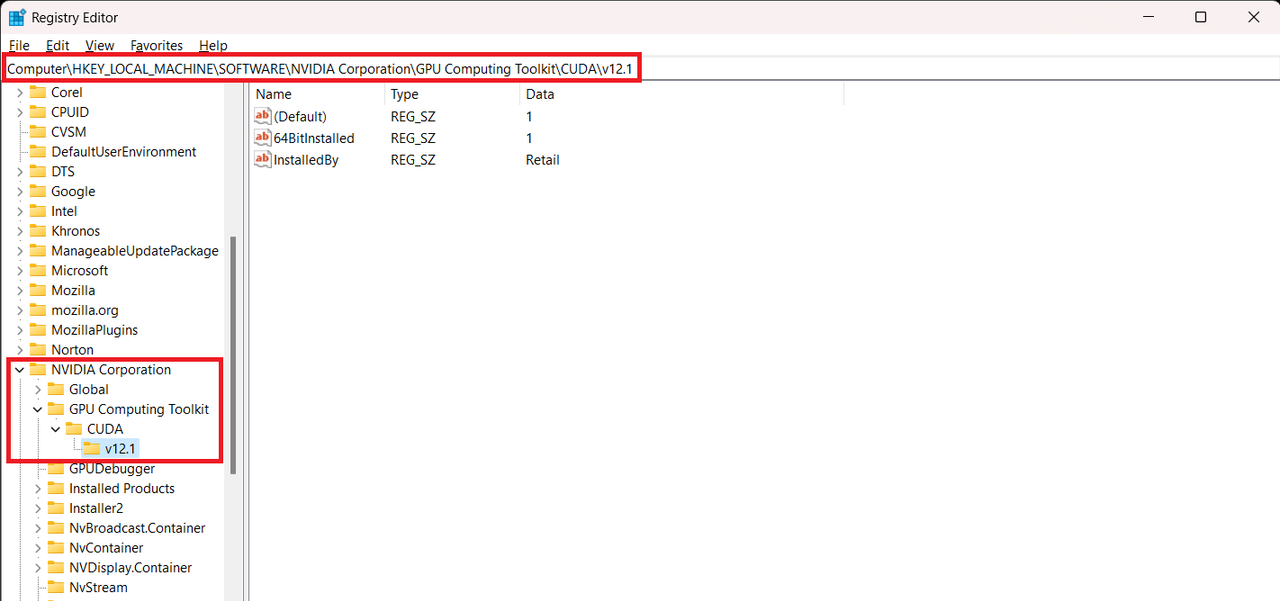The height and width of the screenshot is (601, 1280).
Task: Select the CPUID key folder icon
Action: 38,112
